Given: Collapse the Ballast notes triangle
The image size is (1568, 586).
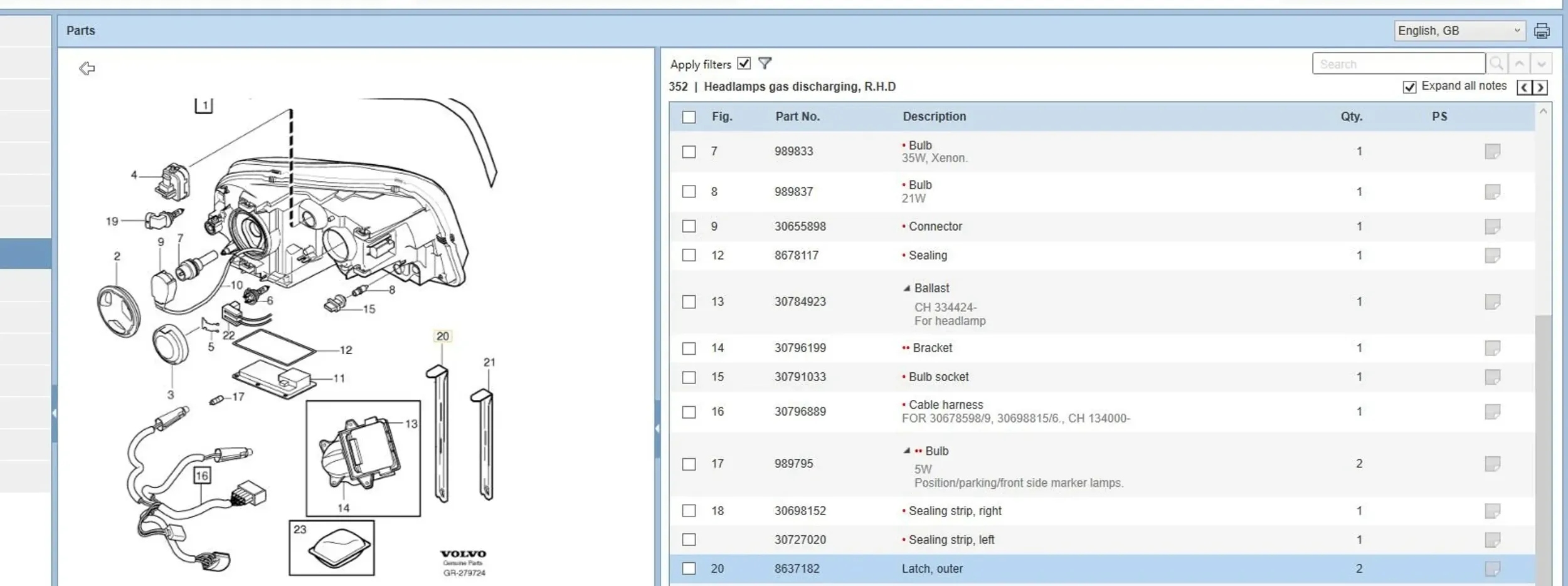Looking at the screenshot, I should [x=906, y=288].
